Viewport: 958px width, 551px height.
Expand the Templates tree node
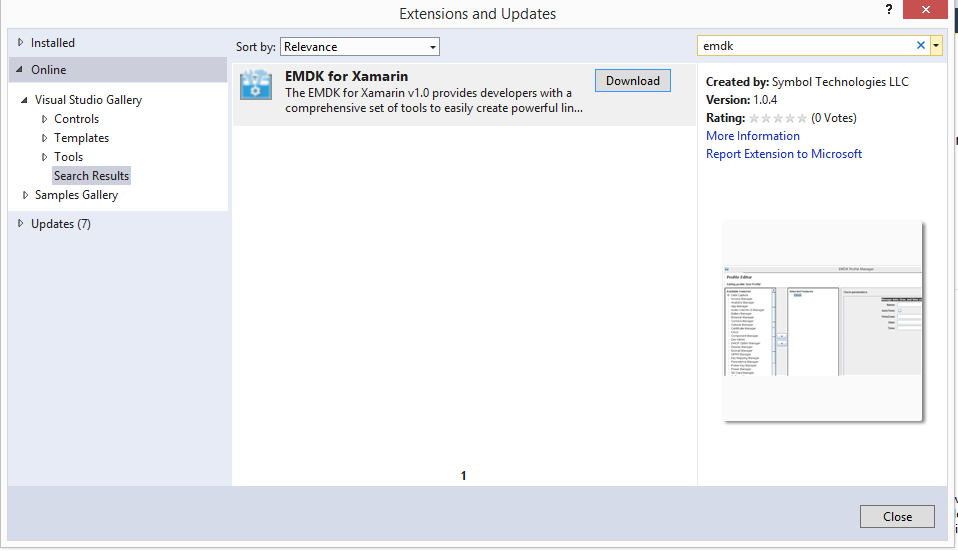pos(44,138)
